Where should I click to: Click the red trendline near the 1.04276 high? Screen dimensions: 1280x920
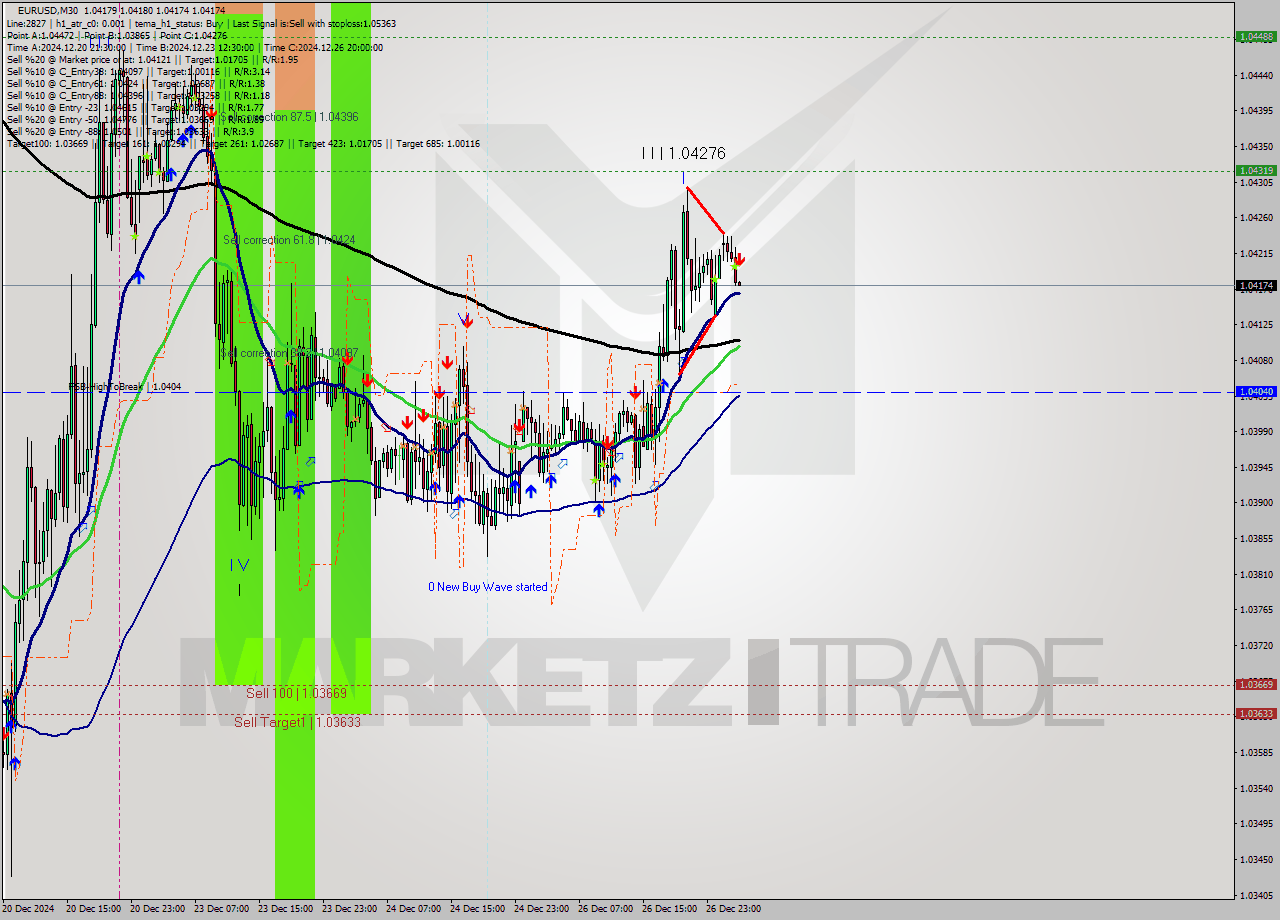pyautogui.click(x=706, y=211)
